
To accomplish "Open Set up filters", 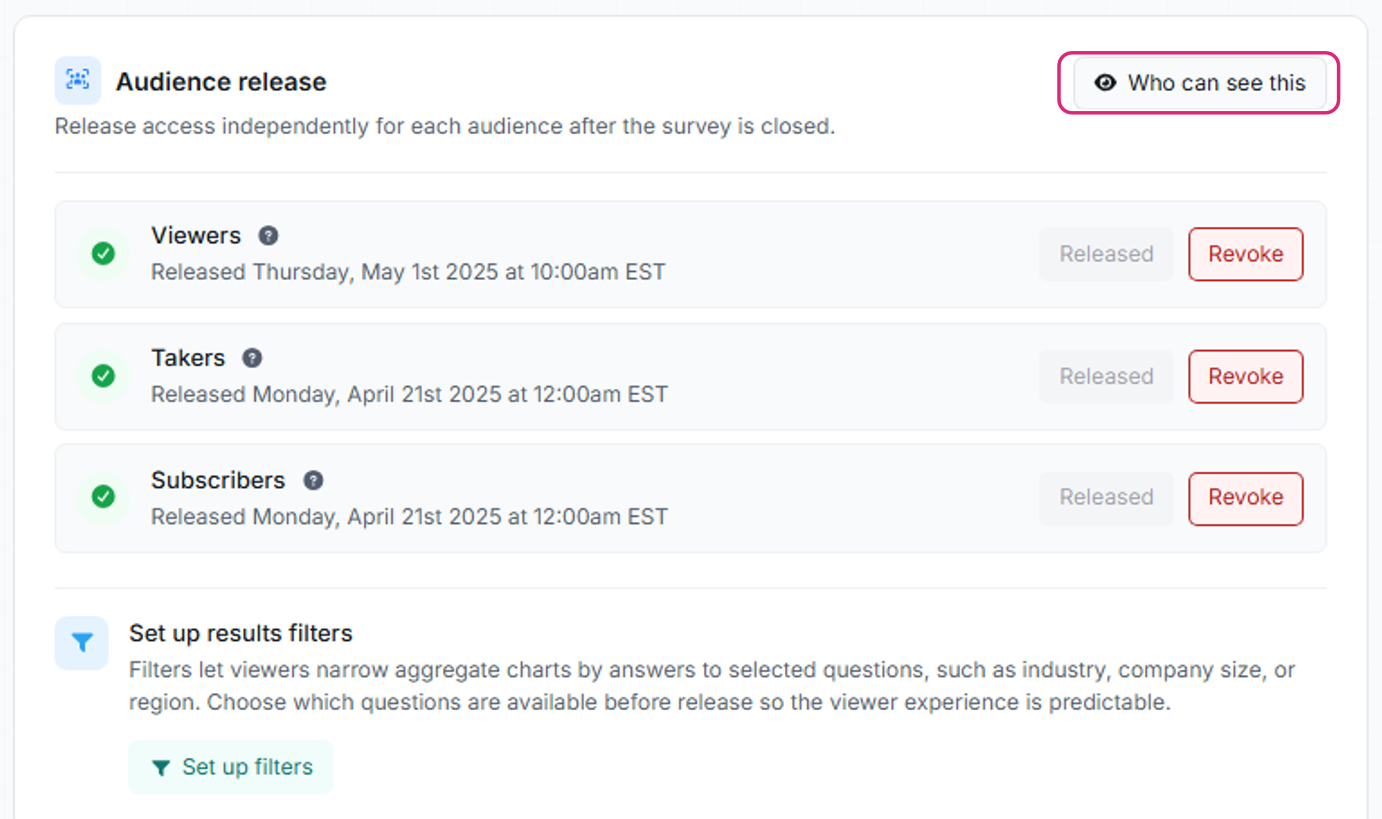I will (x=231, y=767).
